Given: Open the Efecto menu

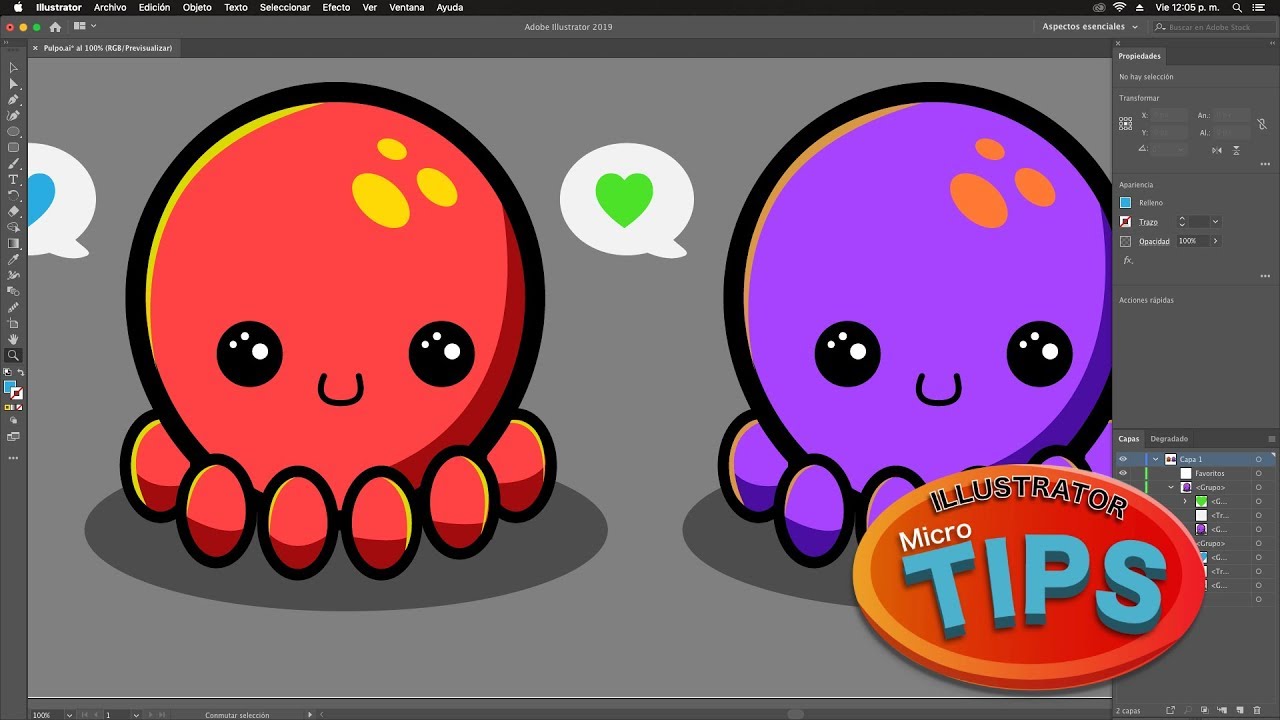Looking at the screenshot, I should pos(336,7).
